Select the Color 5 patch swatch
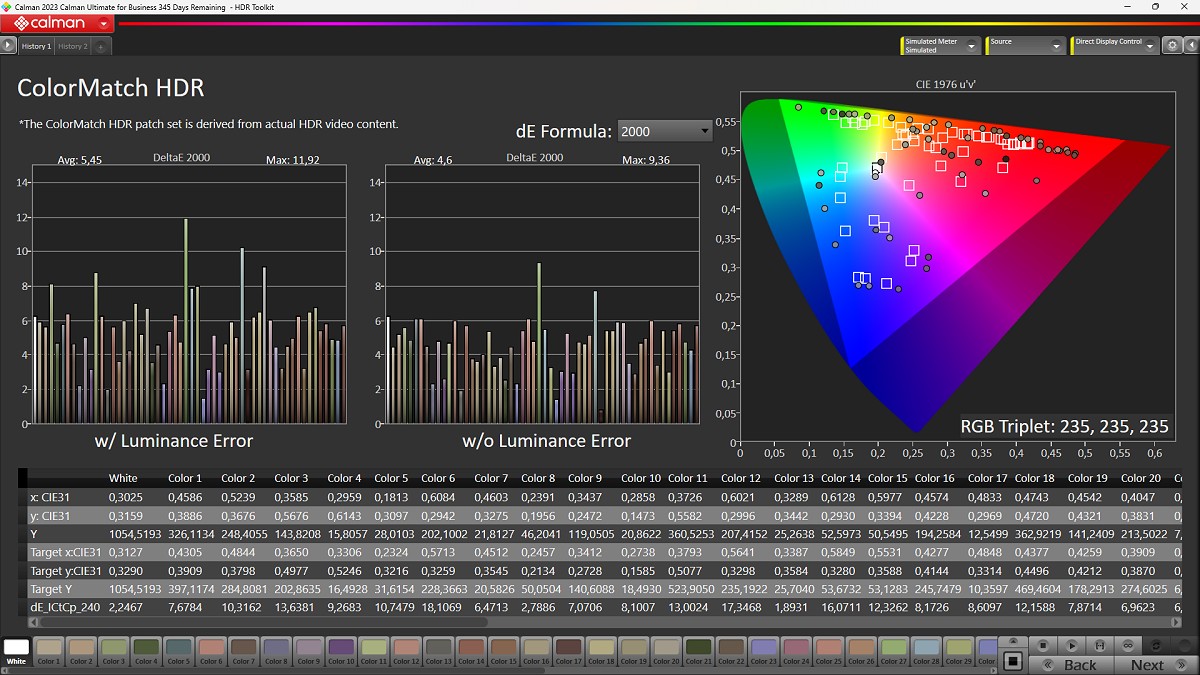1200x675 pixels. 179,650
